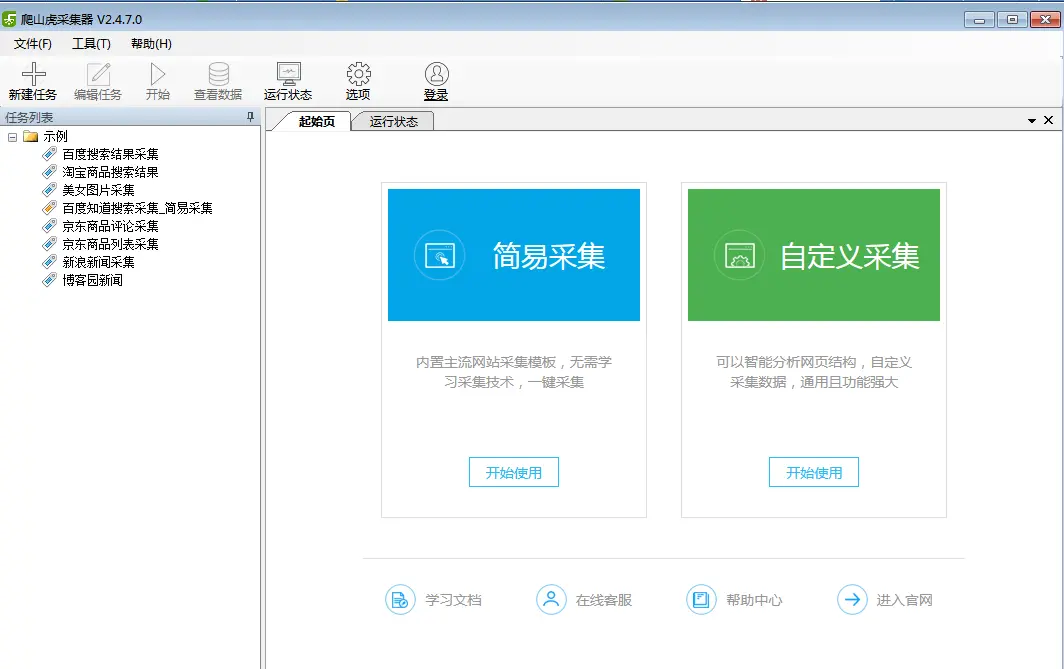Click the tag icon beside 淘宝商品搜索结果
The image size is (1064, 669).
tap(50, 172)
